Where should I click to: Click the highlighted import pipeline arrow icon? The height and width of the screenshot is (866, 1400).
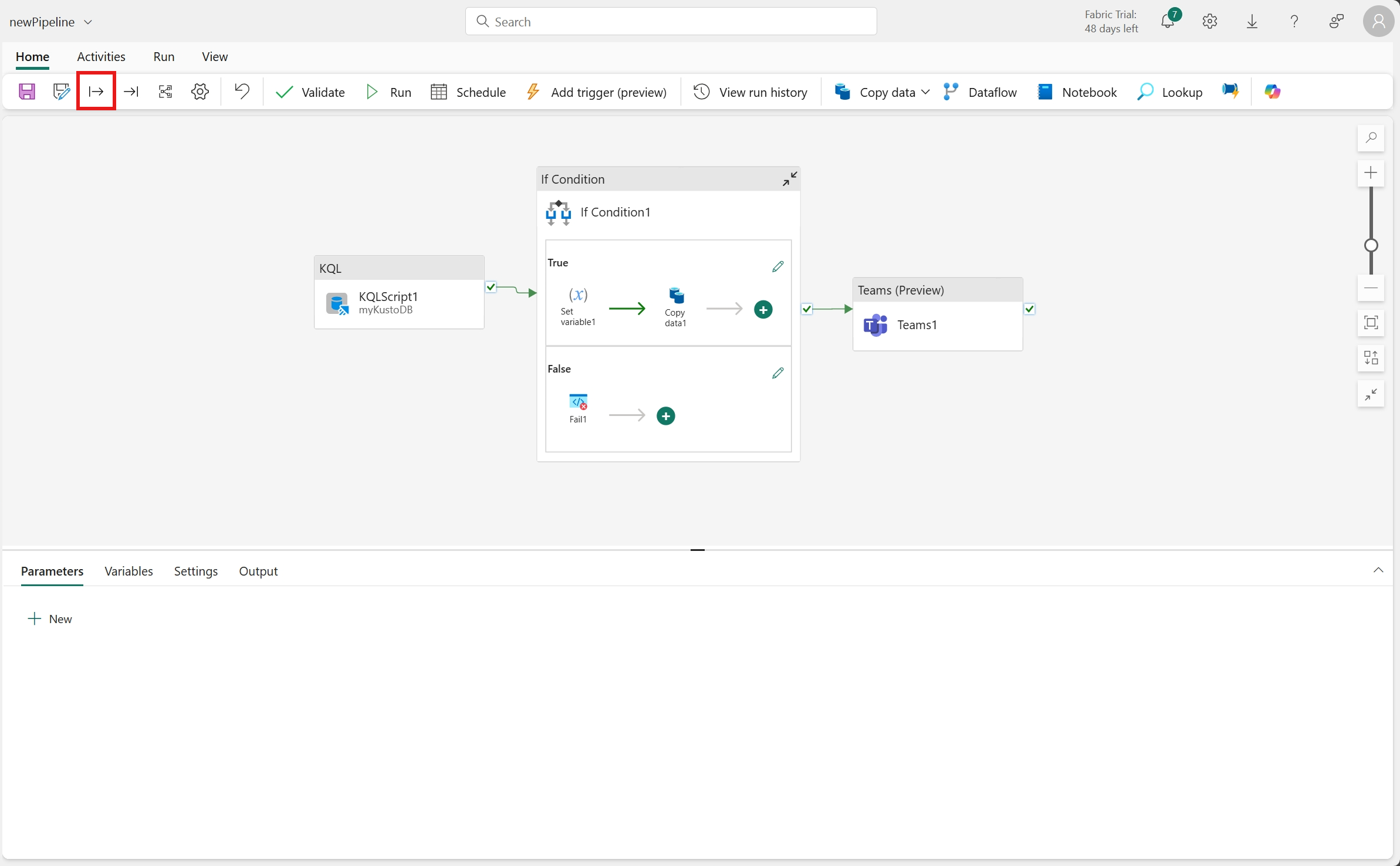tap(96, 92)
